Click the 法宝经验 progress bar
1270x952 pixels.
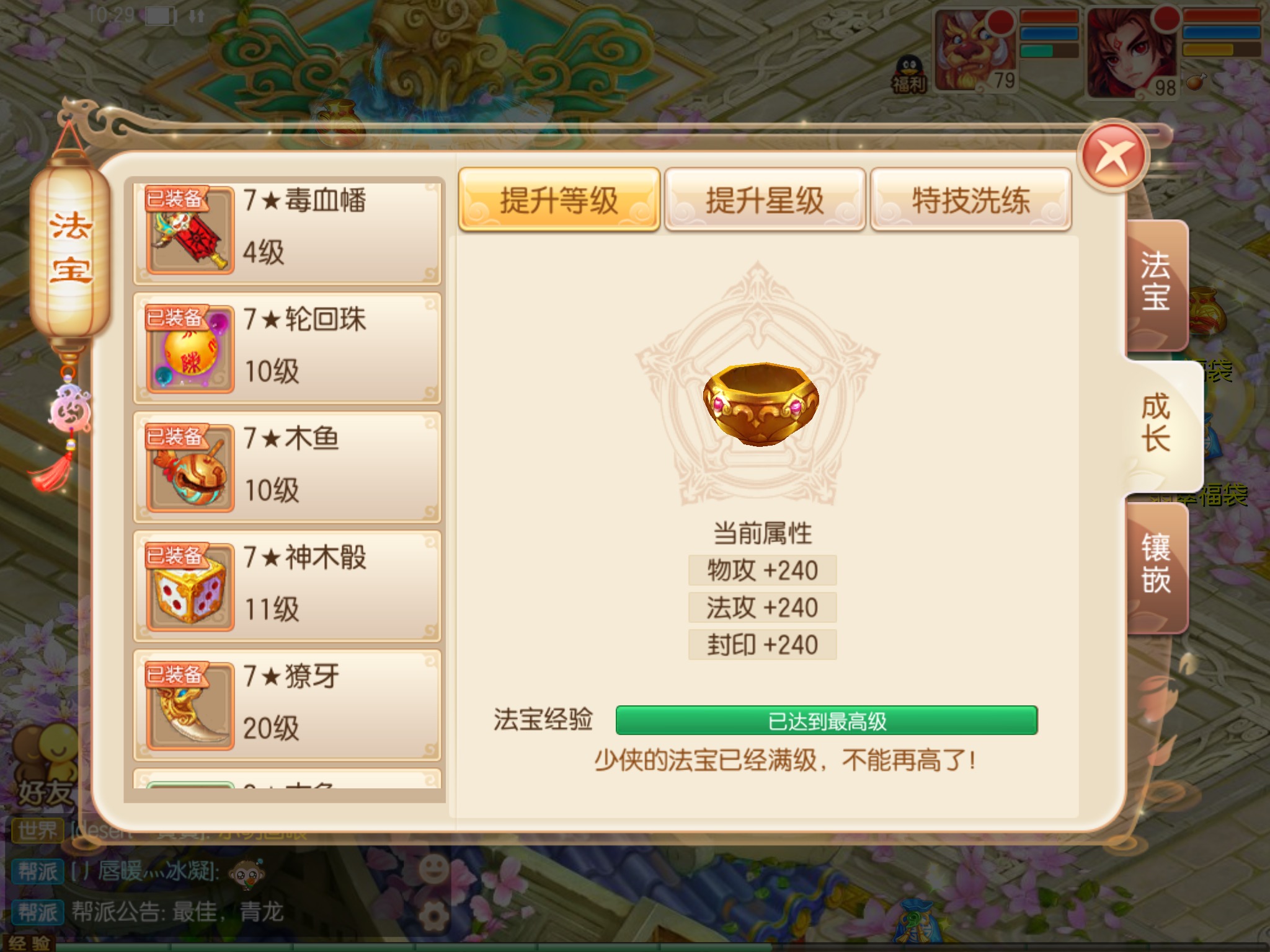[827, 720]
